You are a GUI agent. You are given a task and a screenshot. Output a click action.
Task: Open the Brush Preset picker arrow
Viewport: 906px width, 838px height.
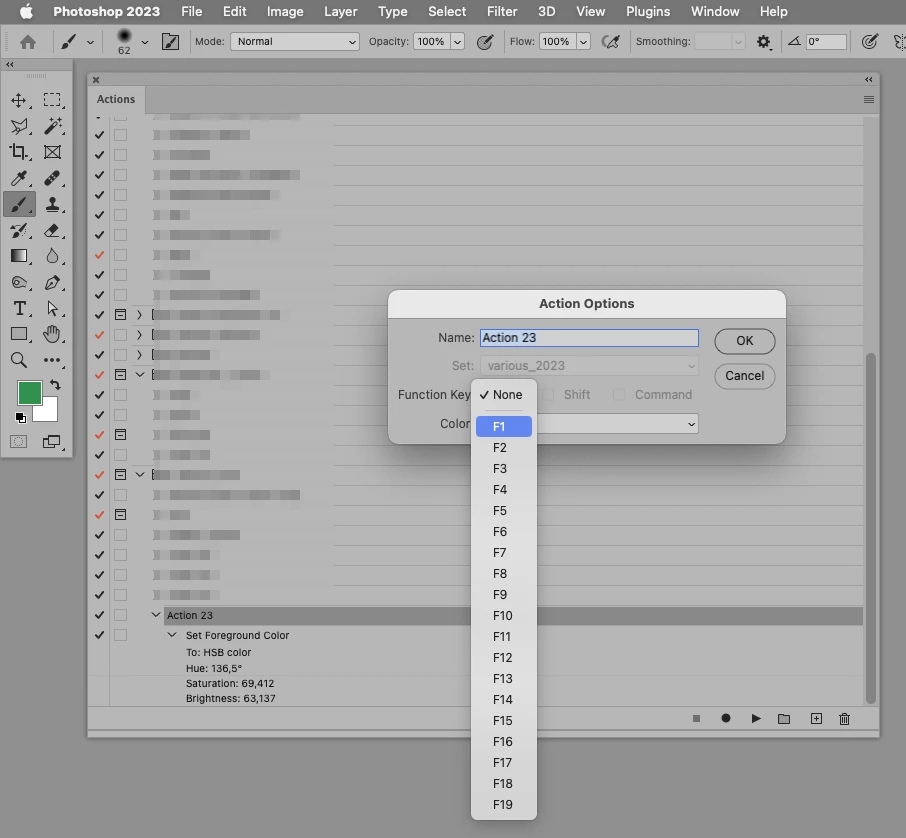click(145, 42)
